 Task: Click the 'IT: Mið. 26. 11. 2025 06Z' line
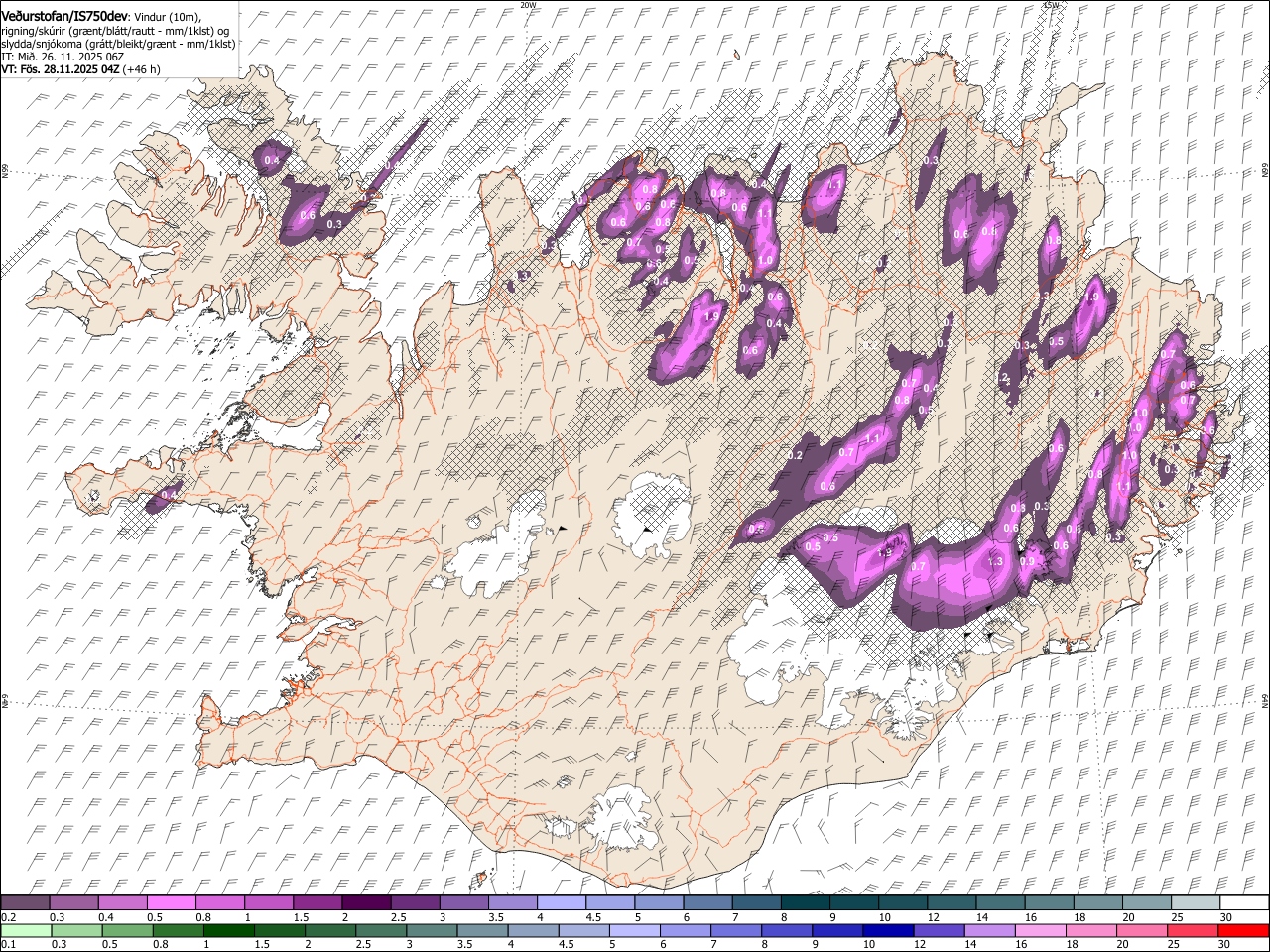pos(63,57)
